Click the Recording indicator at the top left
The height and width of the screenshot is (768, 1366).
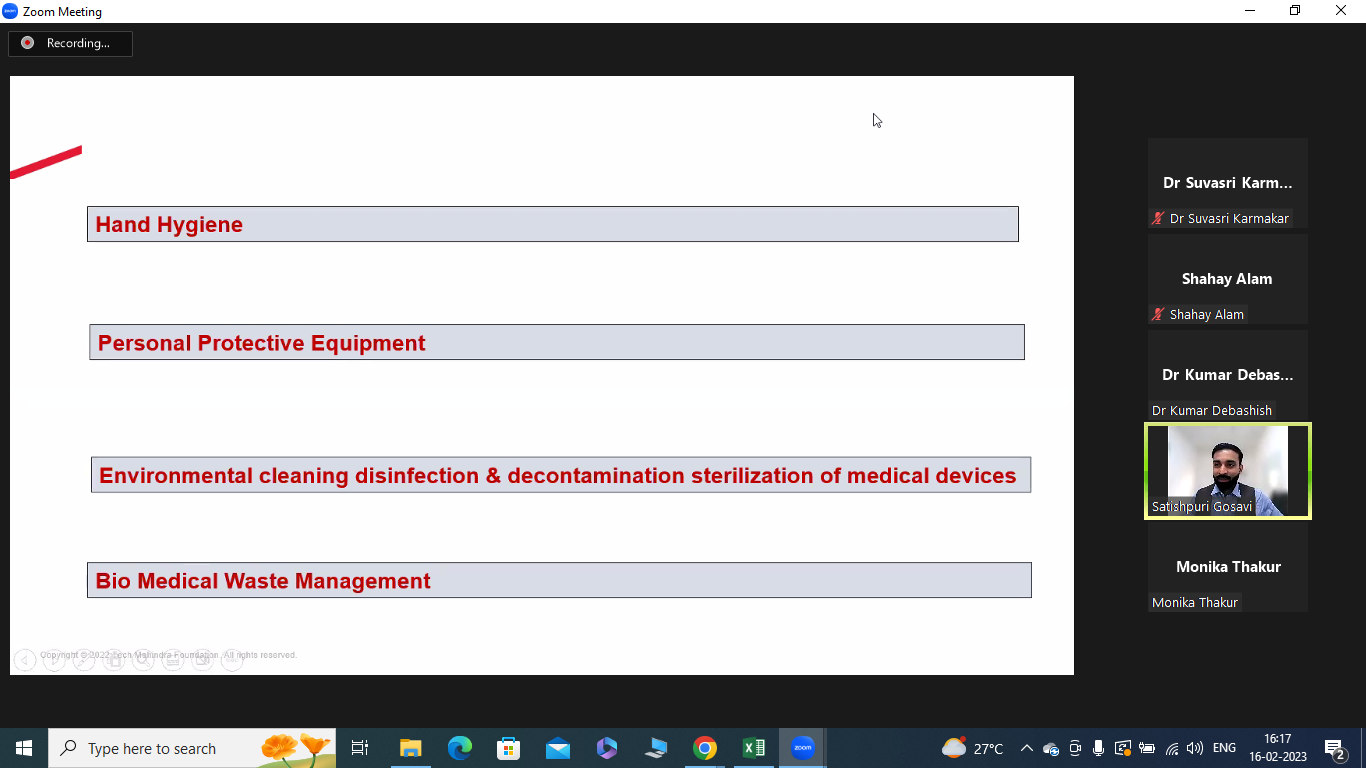[70, 43]
